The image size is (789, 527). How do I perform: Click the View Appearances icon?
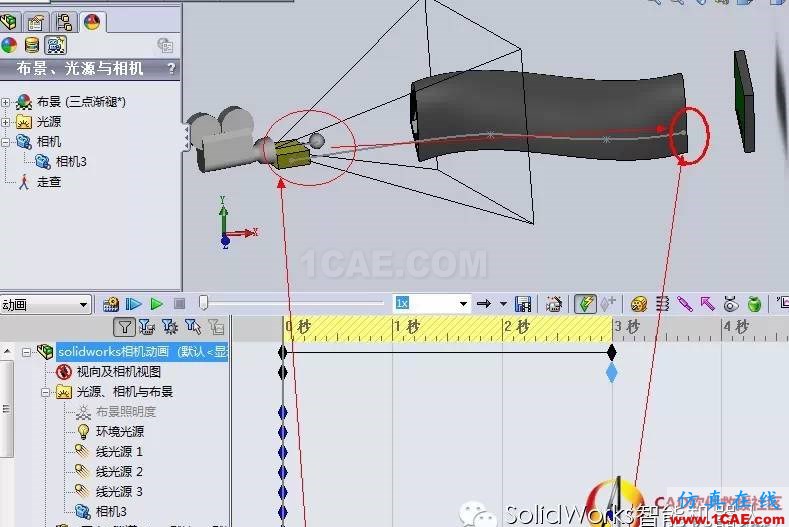pos(9,45)
